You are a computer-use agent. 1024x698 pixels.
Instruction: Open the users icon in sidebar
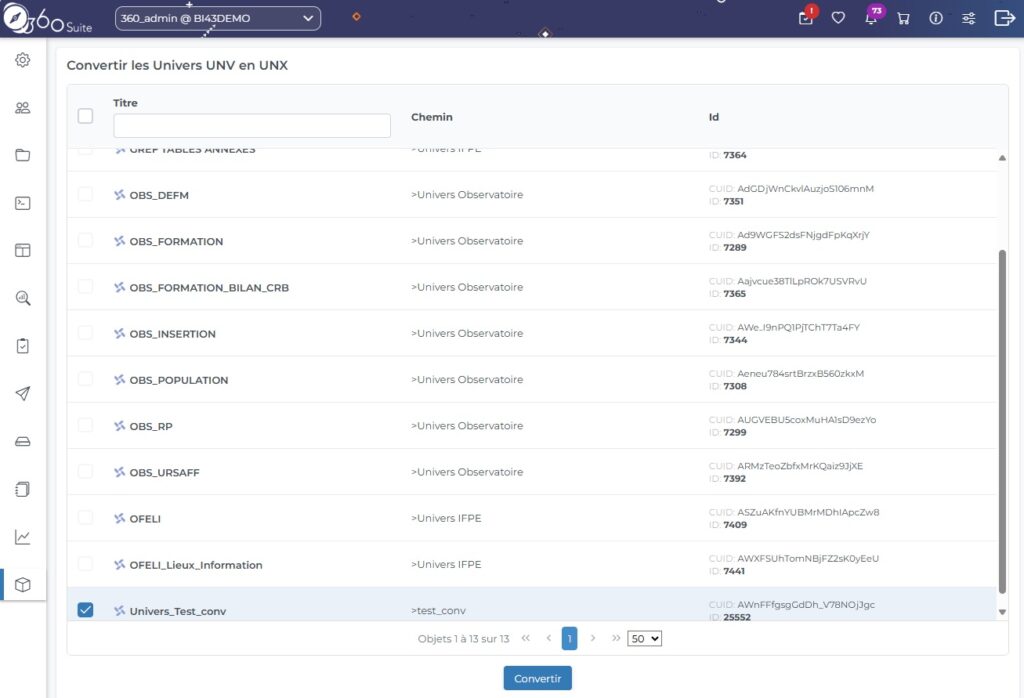[x=22, y=108]
